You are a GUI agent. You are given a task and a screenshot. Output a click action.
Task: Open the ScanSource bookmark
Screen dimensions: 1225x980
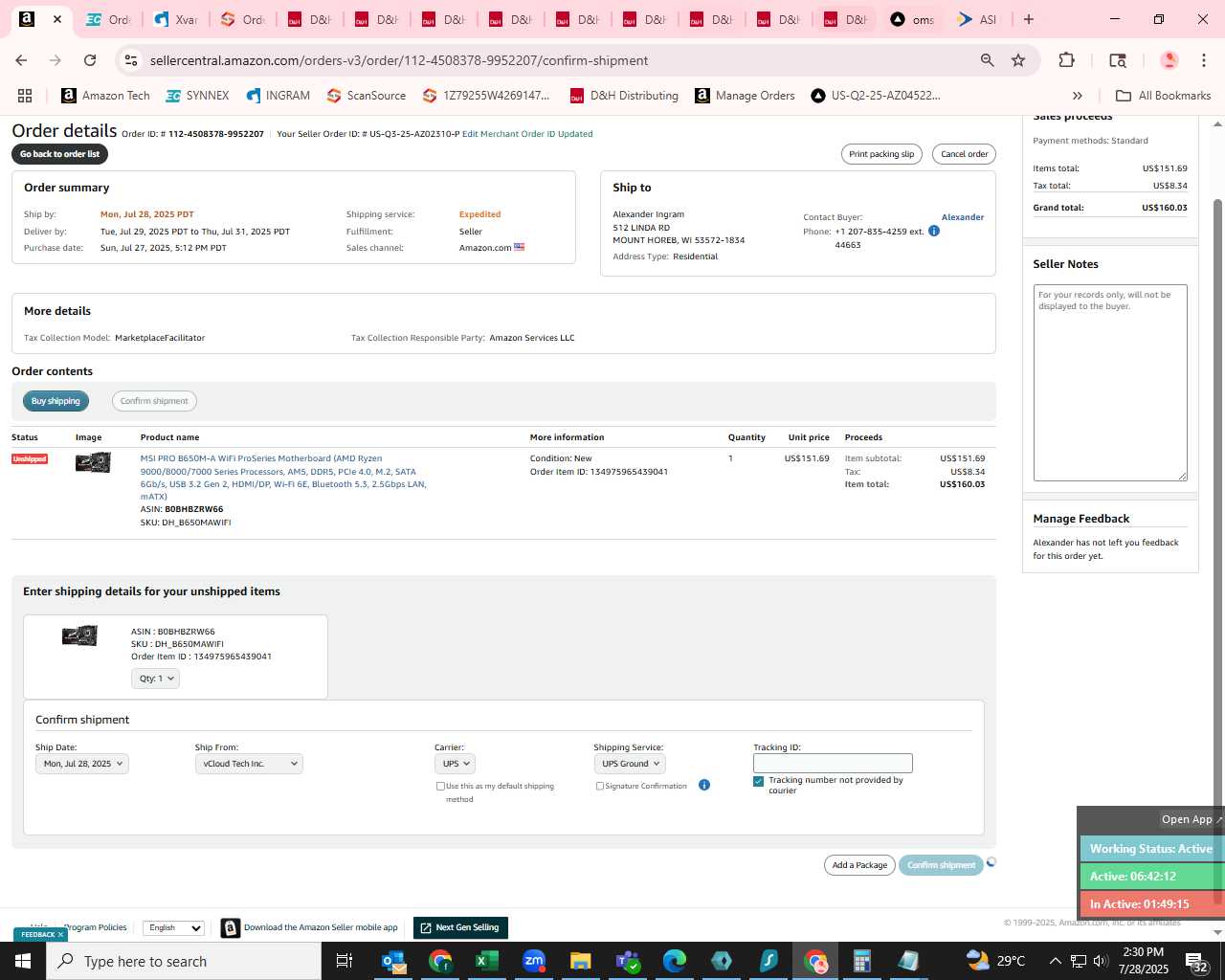pyautogui.click(x=366, y=96)
